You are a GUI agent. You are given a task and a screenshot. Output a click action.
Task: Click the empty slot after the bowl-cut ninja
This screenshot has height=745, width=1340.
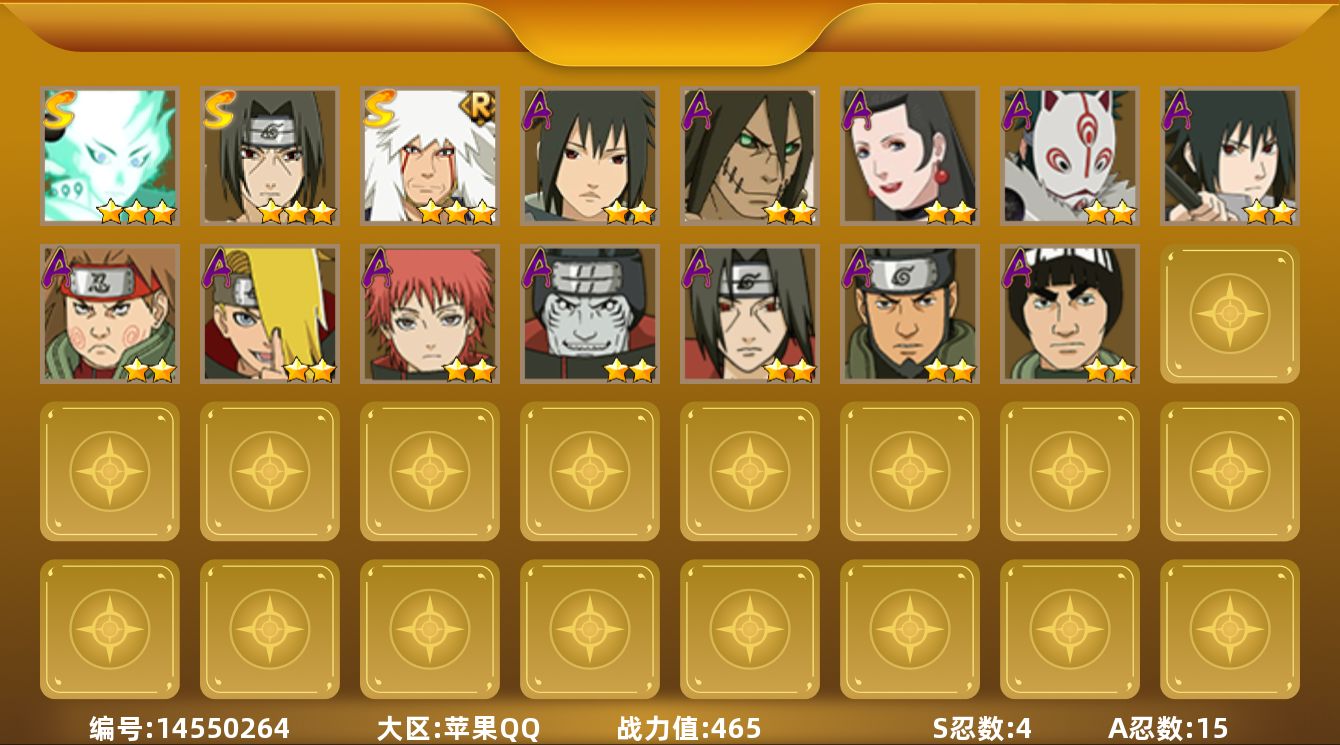click(1230, 314)
